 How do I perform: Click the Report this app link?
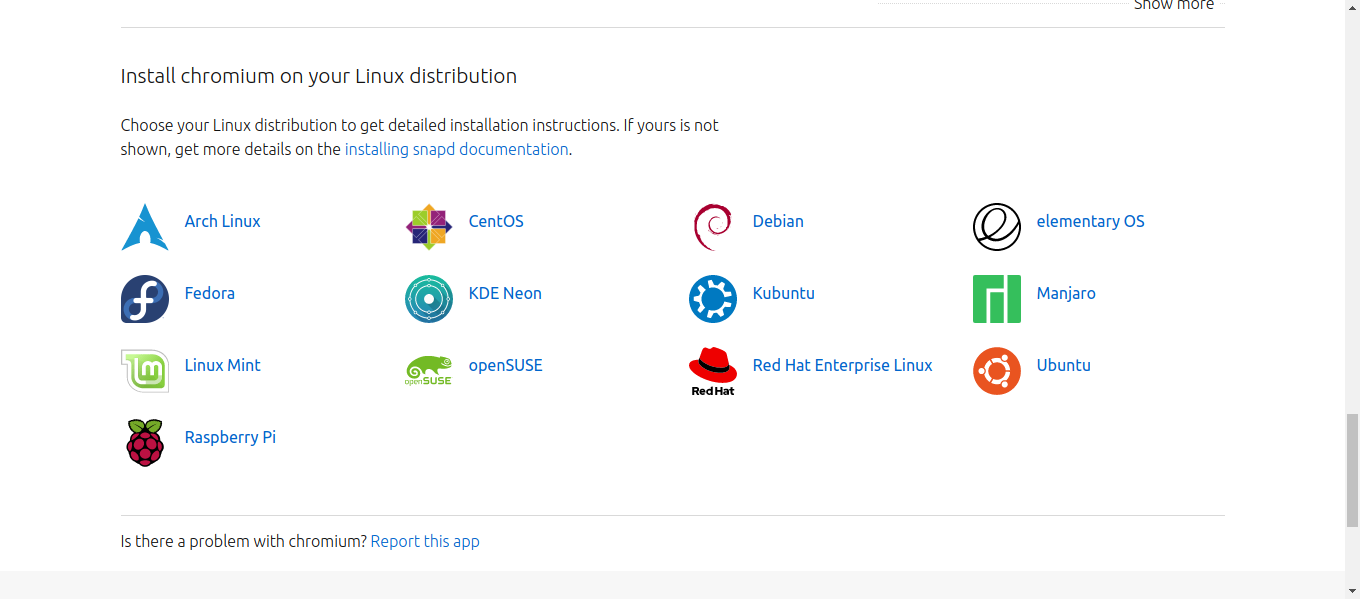424,541
